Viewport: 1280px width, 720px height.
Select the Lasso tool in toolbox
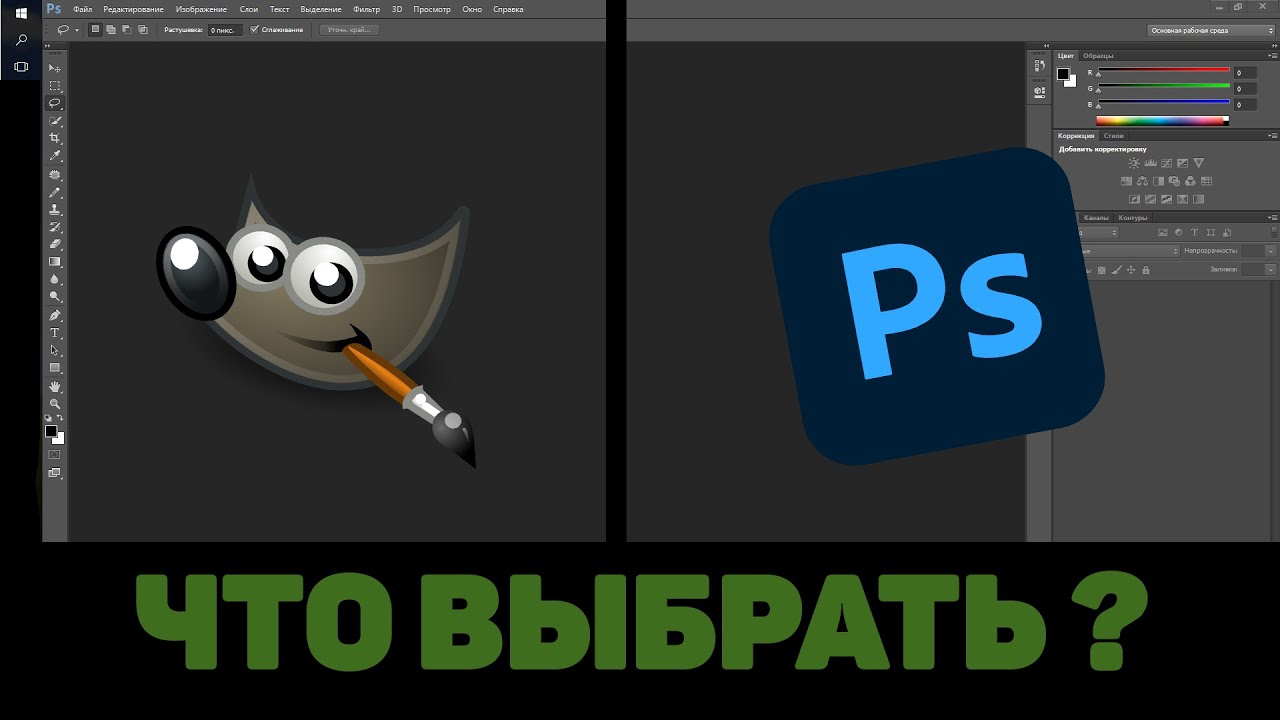[x=55, y=103]
